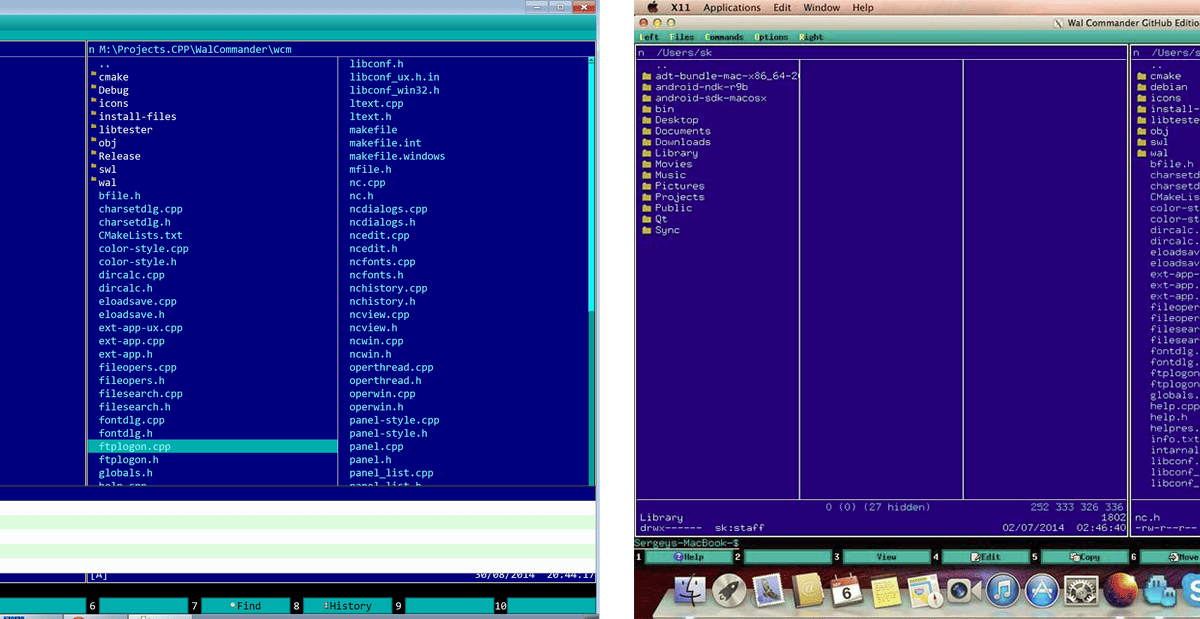This screenshot has height=619, width=1200.
Task: Select libconf_win32.h in the file list
Action: coord(394,90)
